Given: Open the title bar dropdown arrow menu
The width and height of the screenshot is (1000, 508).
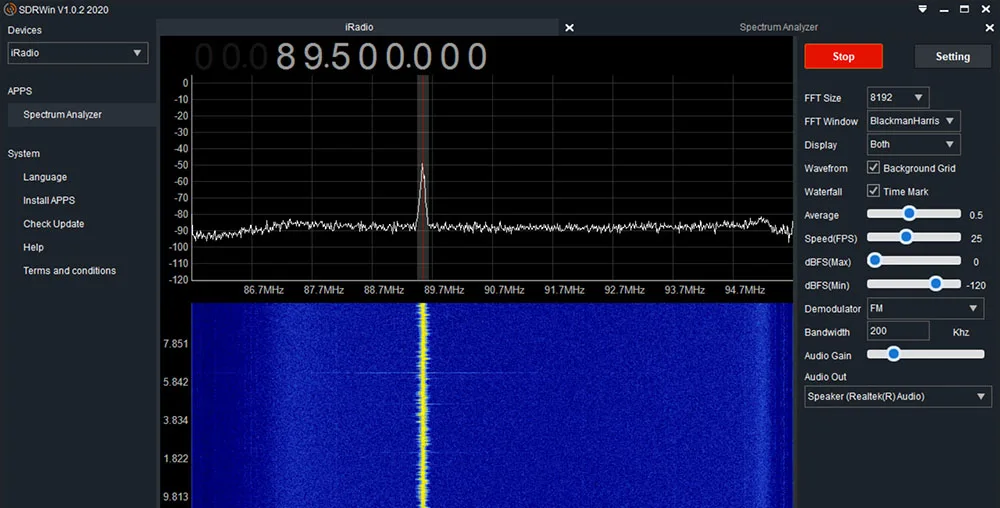Looking at the screenshot, I should click(x=922, y=9).
